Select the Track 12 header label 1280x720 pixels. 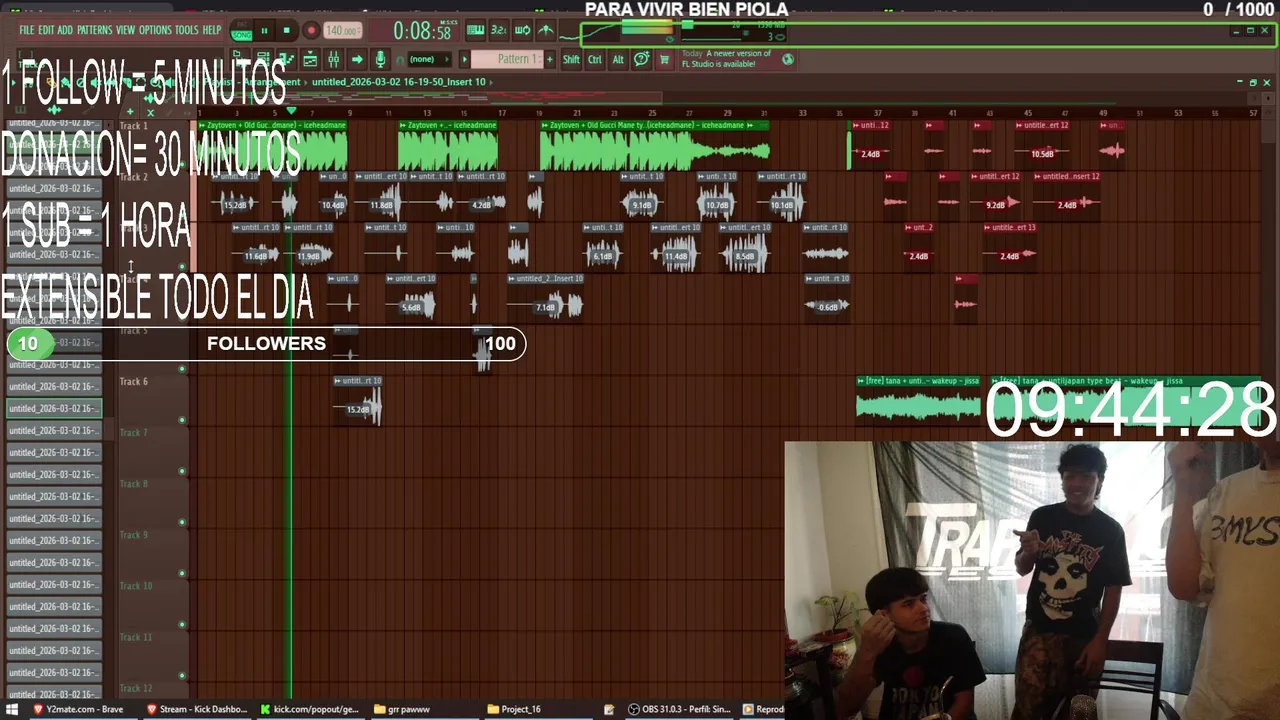(136, 688)
